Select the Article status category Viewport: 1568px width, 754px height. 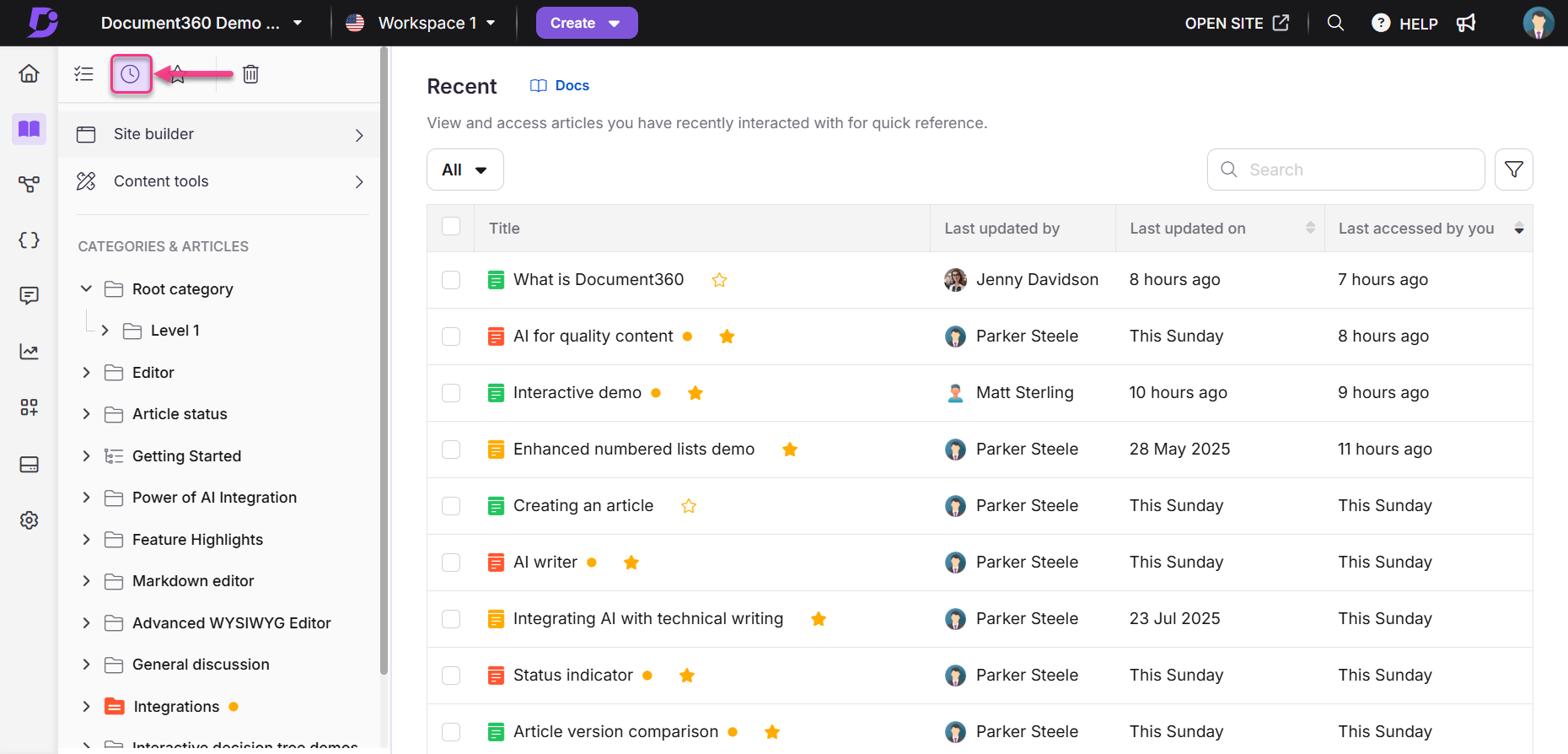click(180, 414)
